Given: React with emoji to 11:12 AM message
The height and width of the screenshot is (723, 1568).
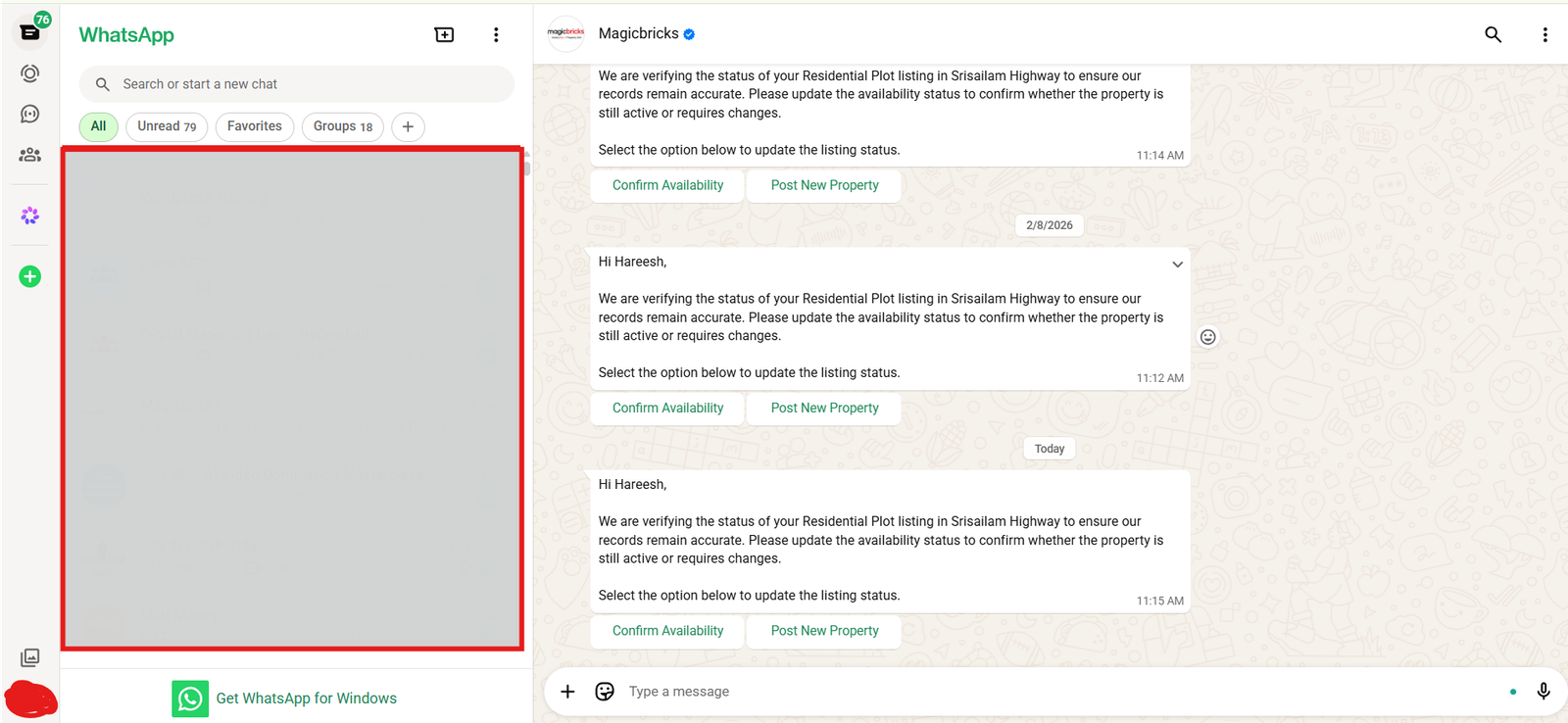Looking at the screenshot, I should (x=1208, y=337).
